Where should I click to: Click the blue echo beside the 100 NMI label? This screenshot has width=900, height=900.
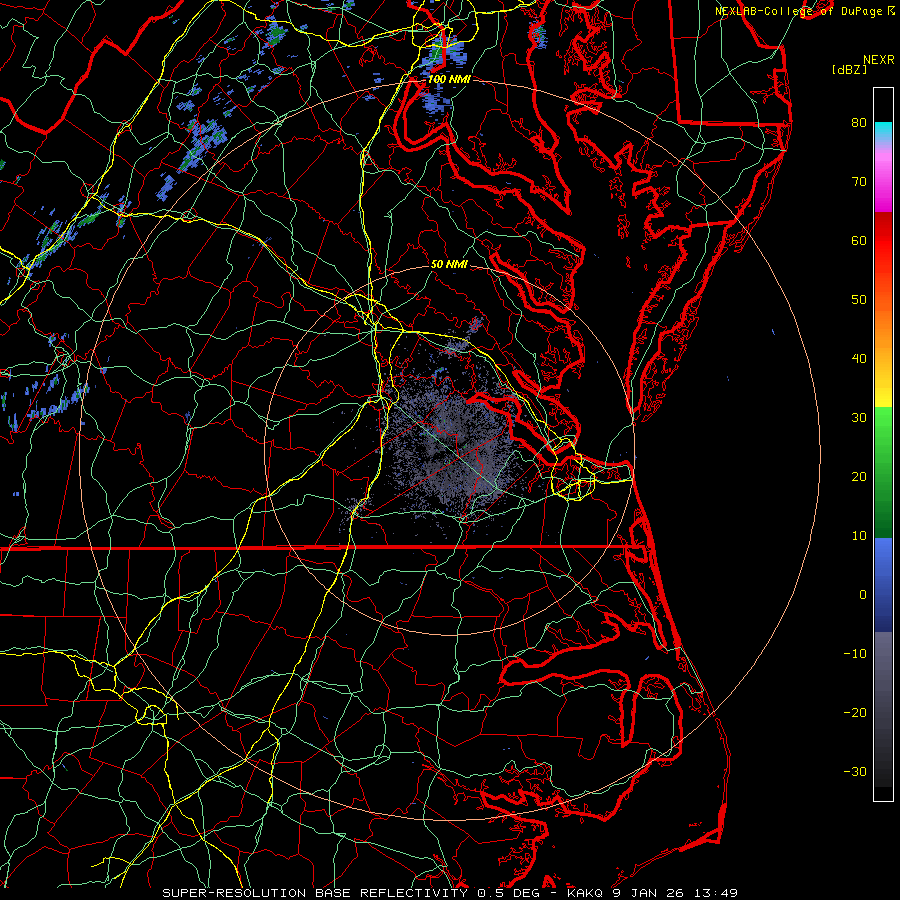437,100
